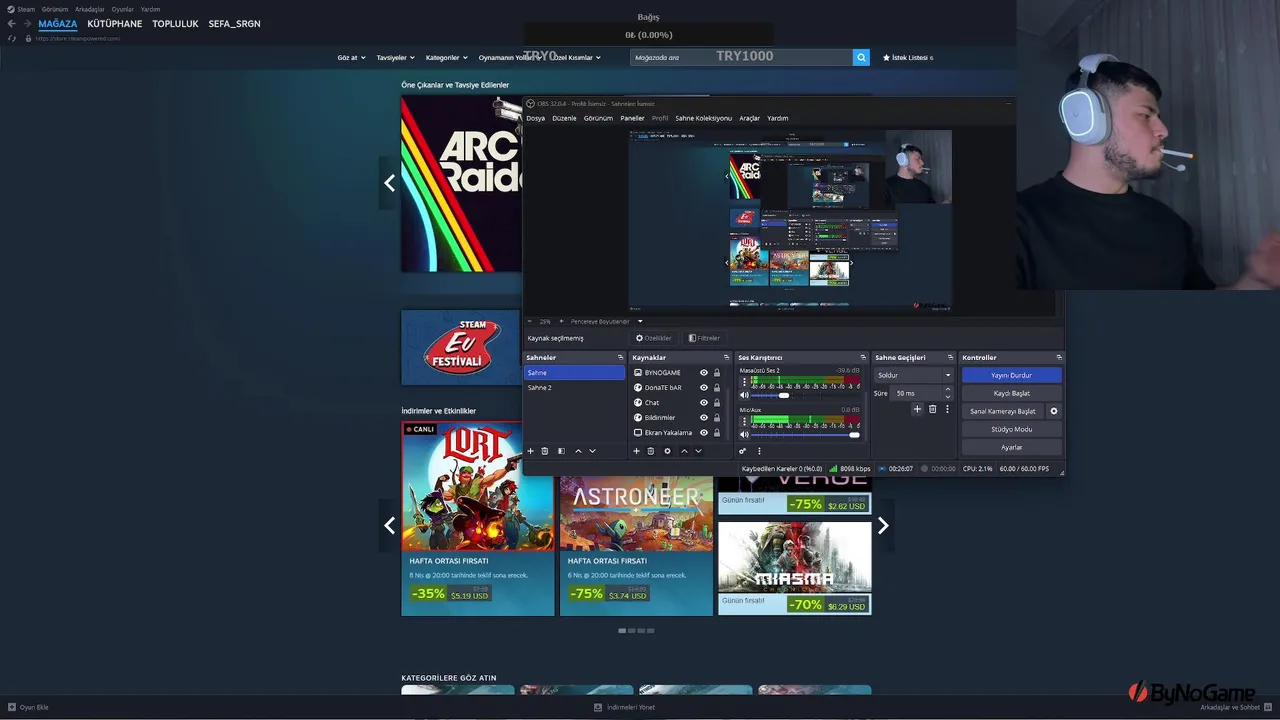Open Pencereye Boyutlandır scaling dropdown

(x=606, y=321)
